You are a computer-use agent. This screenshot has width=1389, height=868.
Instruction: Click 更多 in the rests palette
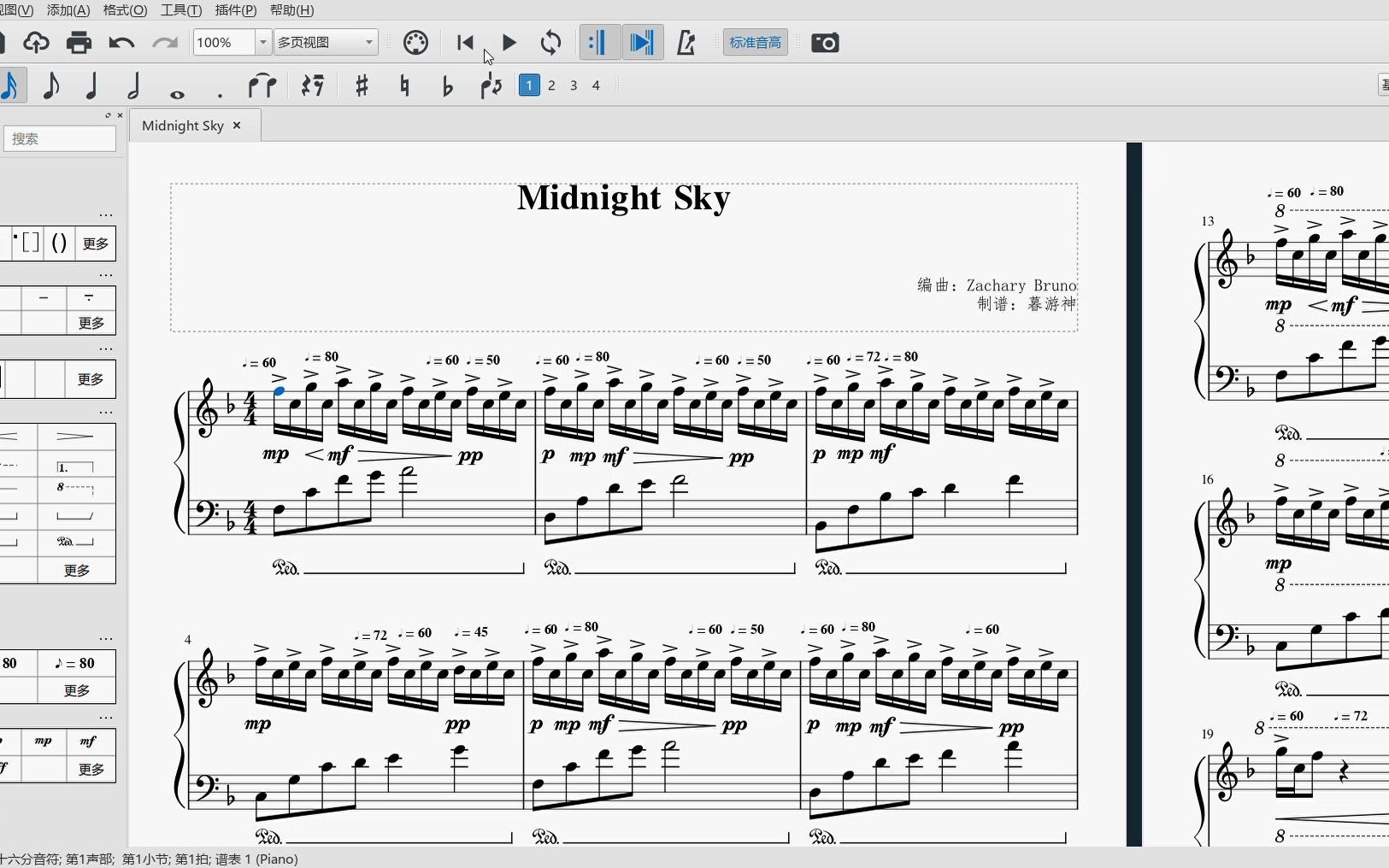point(91,323)
